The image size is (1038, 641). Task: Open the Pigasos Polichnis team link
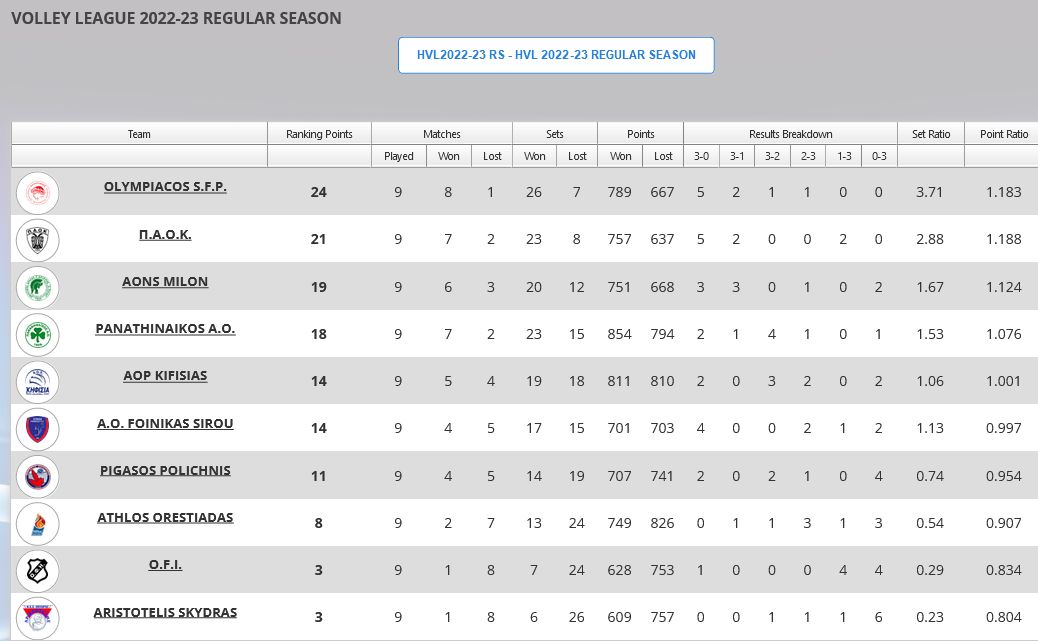pyautogui.click(x=165, y=470)
